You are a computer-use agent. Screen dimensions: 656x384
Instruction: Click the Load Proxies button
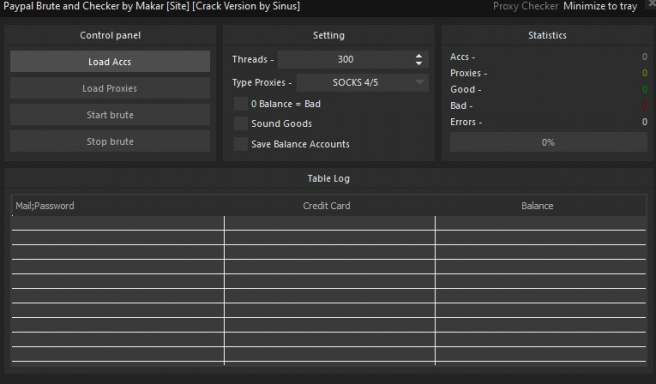(110, 88)
